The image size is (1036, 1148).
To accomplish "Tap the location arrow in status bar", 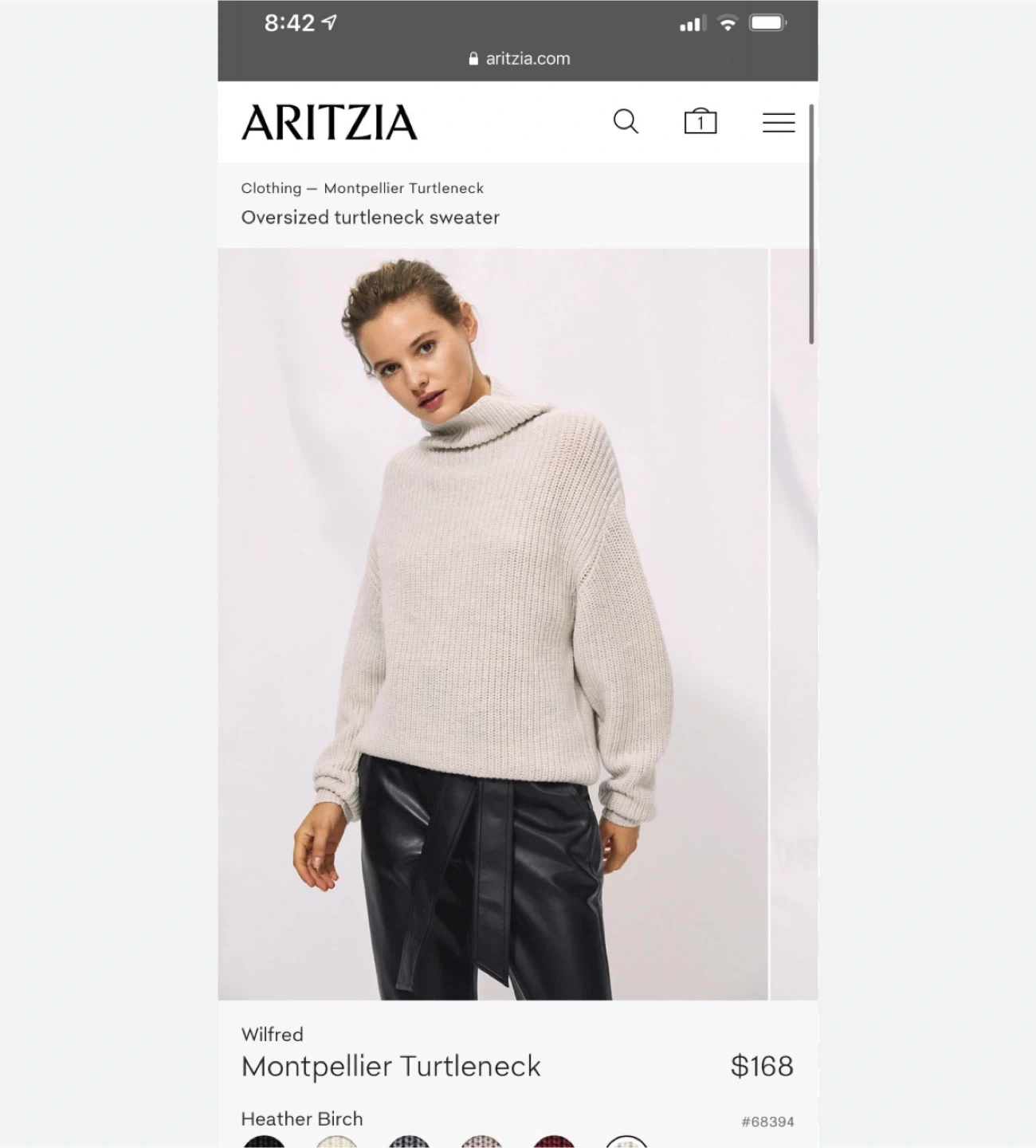I will point(329,22).
